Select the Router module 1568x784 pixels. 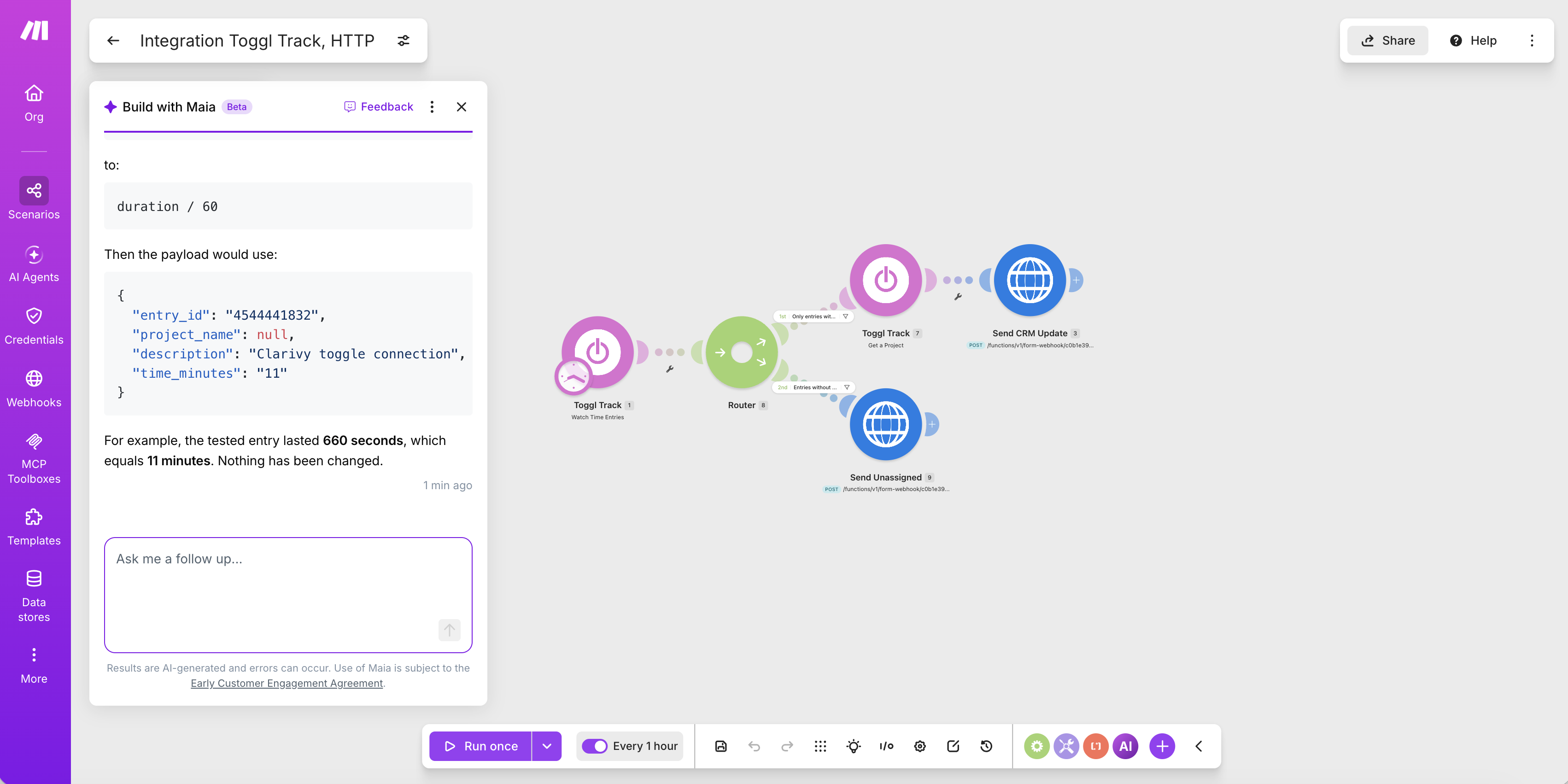(742, 352)
